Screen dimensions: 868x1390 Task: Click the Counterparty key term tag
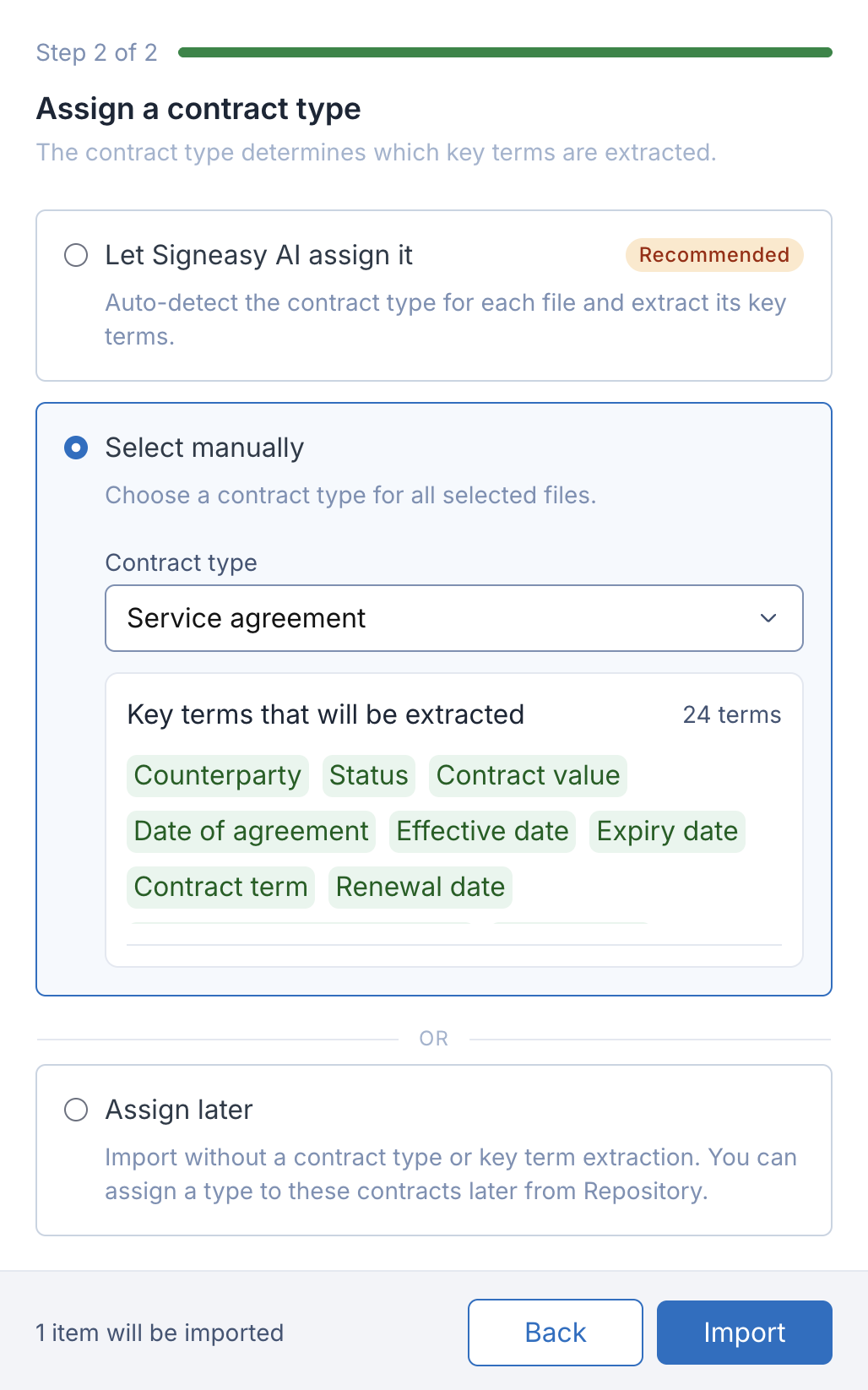218,775
